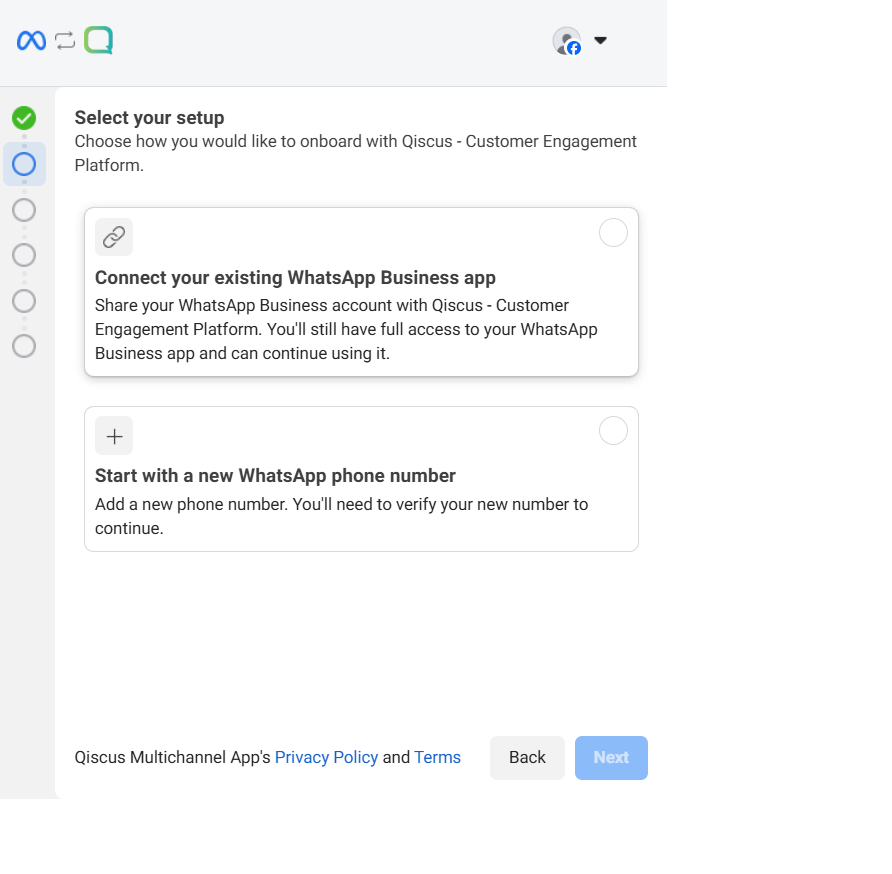Image resolution: width=892 pixels, height=874 pixels.
Task: Click the current blue step circle
Action: click(x=24, y=164)
